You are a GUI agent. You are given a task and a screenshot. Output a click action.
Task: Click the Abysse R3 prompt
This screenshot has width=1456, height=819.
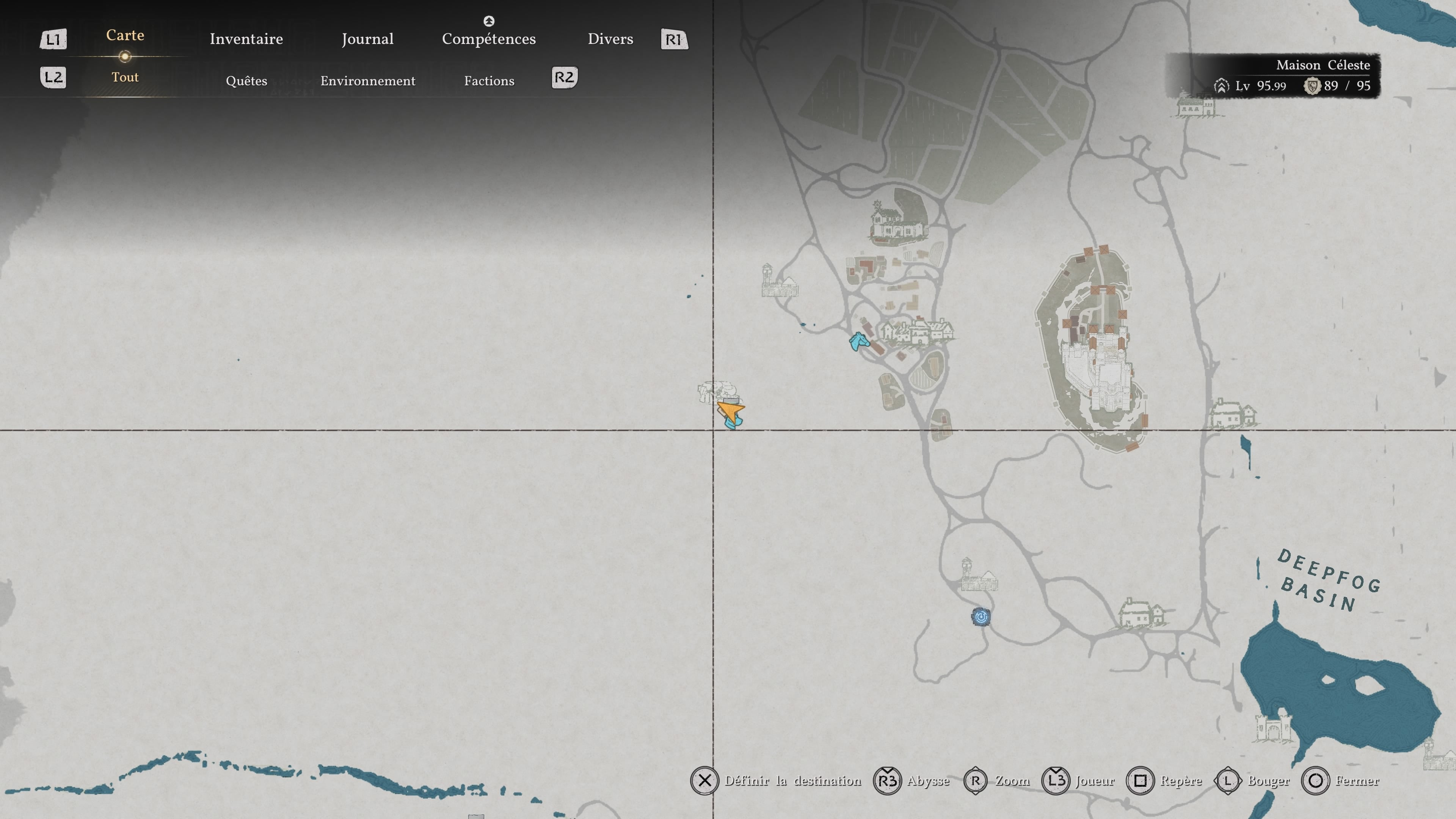click(911, 781)
